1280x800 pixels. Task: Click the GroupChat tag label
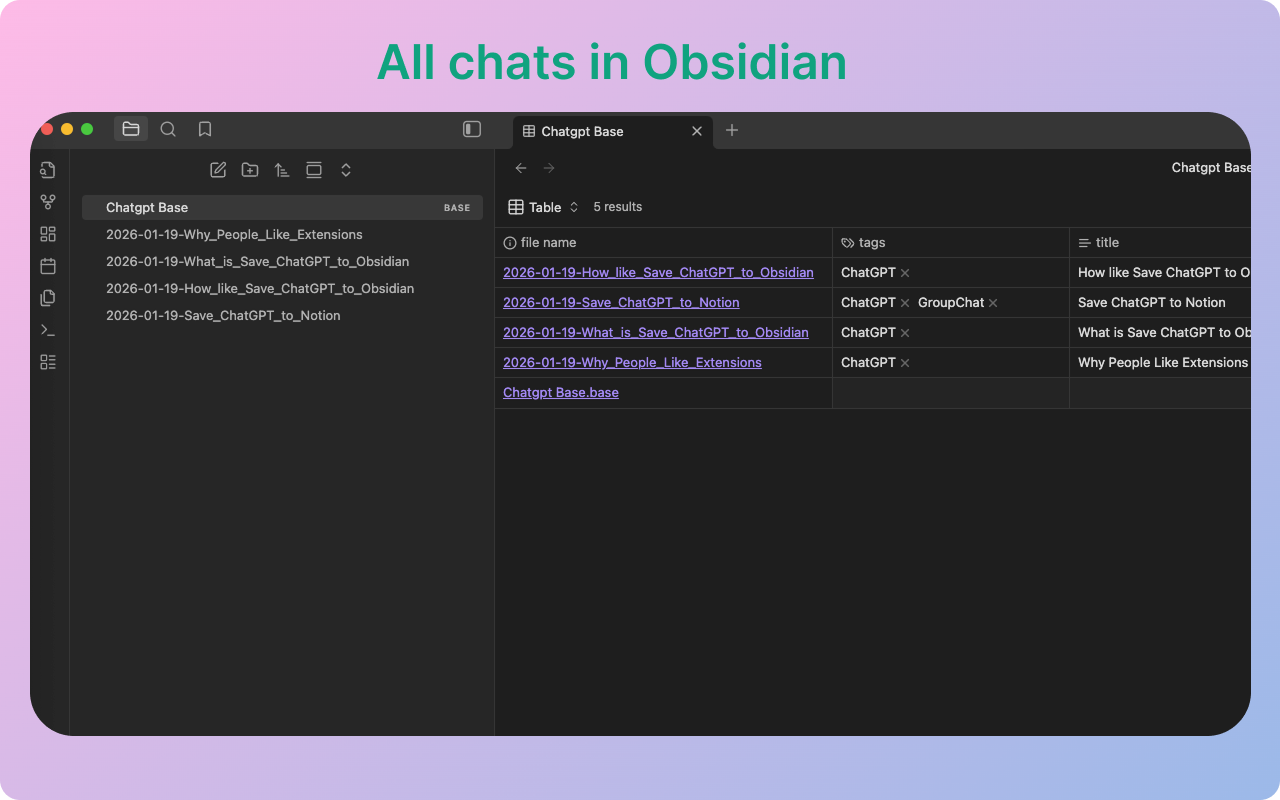[x=951, y=303]
